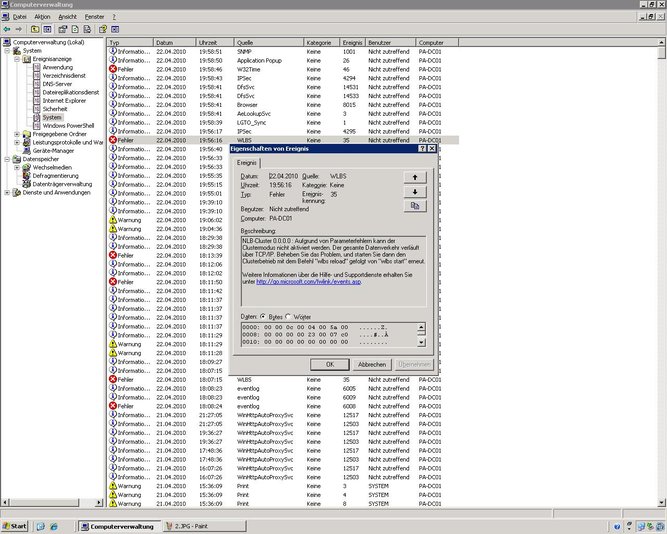Open the Fenster menu
Viewport: 667px width, 534px height.
pyautogui.click(x=94, y=17)
